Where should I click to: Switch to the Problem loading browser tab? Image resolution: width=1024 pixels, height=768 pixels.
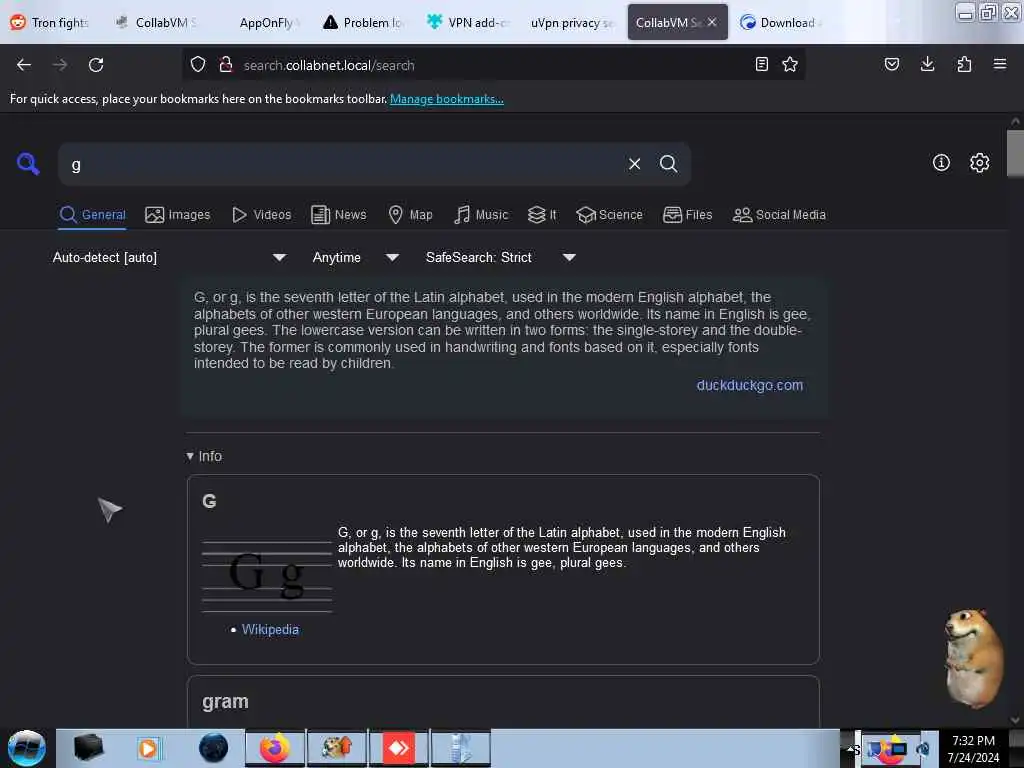coord(364,22)
